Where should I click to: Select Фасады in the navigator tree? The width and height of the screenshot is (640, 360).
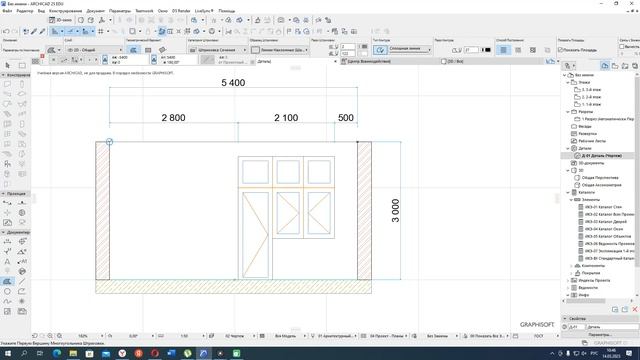[x=584, y=127]
